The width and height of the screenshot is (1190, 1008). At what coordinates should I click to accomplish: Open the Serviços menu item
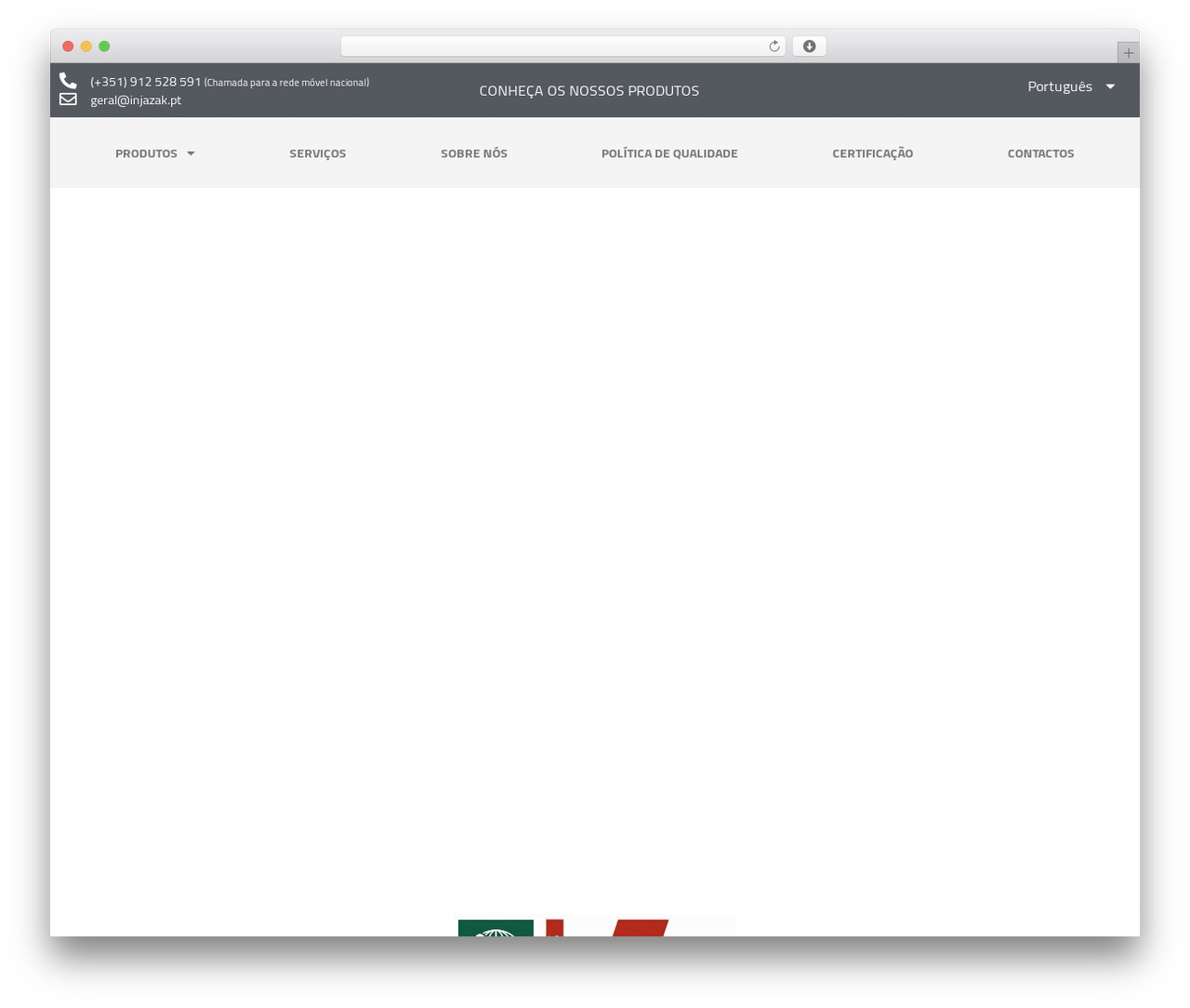[x=317, y=153]
